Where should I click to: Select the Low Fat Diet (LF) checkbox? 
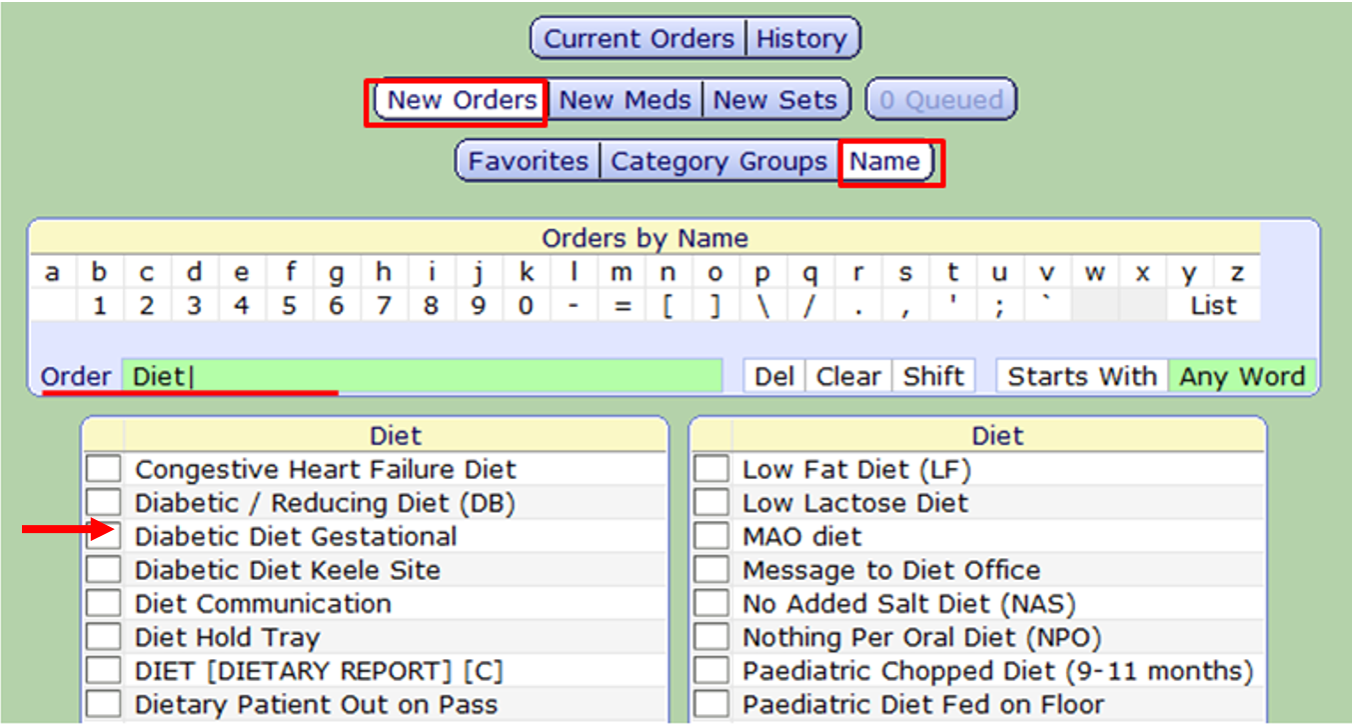[x=711, y=468]
